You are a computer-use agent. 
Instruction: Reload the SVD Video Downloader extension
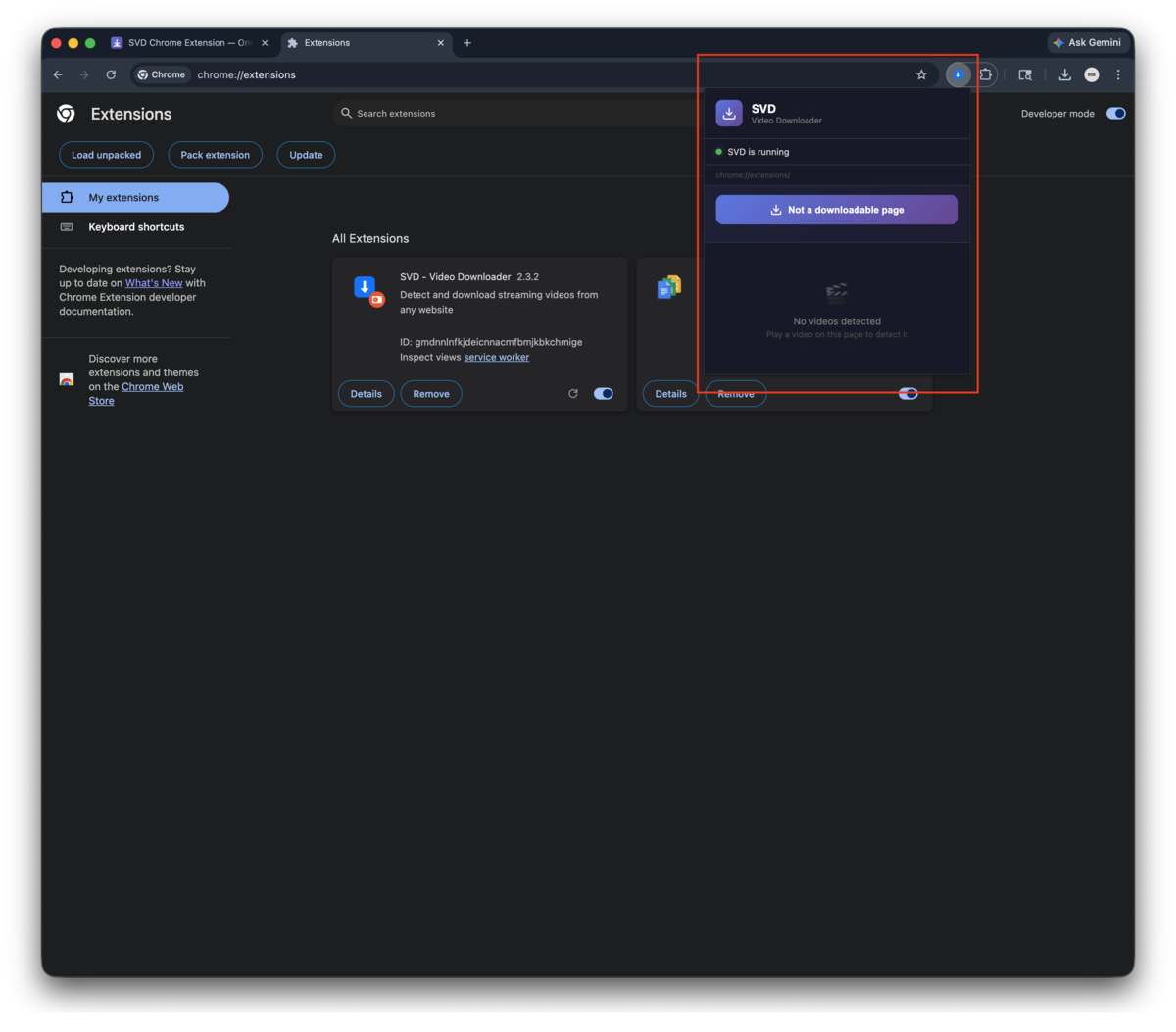click(x=573, y=394)
